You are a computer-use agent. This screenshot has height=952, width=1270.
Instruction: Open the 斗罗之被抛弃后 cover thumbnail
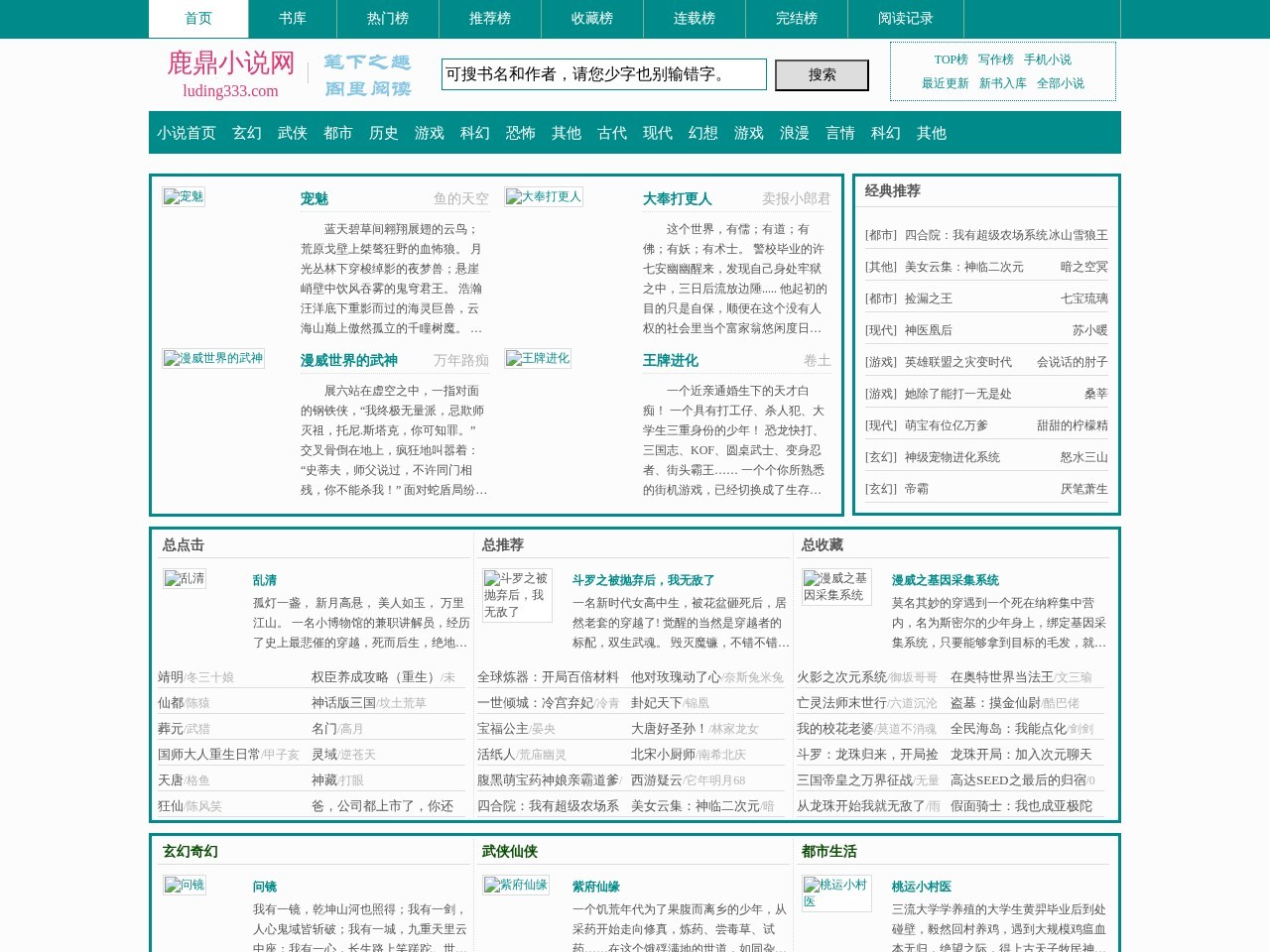[517, 595]
